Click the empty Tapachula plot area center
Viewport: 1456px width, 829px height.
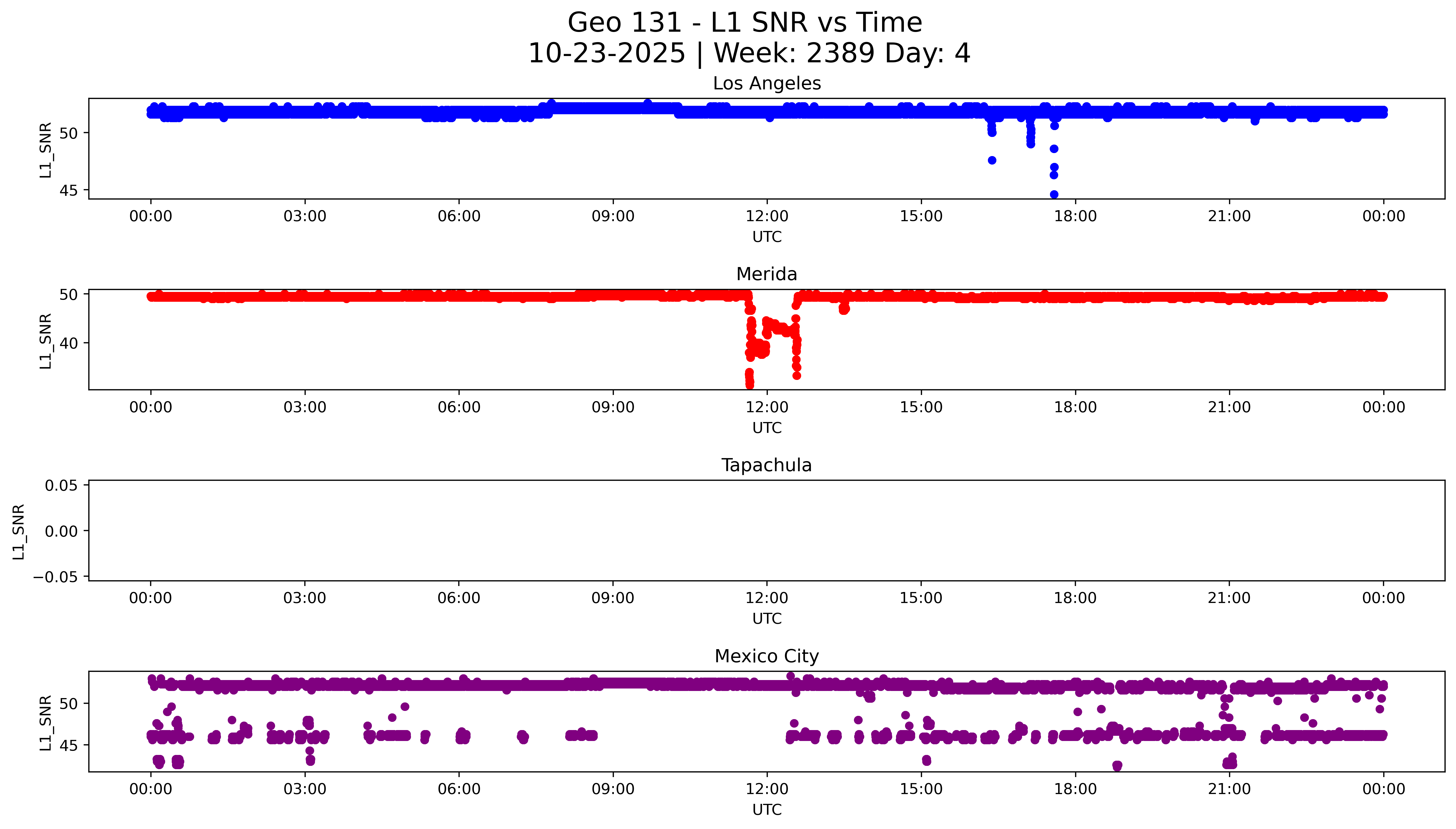coord(766,530)
